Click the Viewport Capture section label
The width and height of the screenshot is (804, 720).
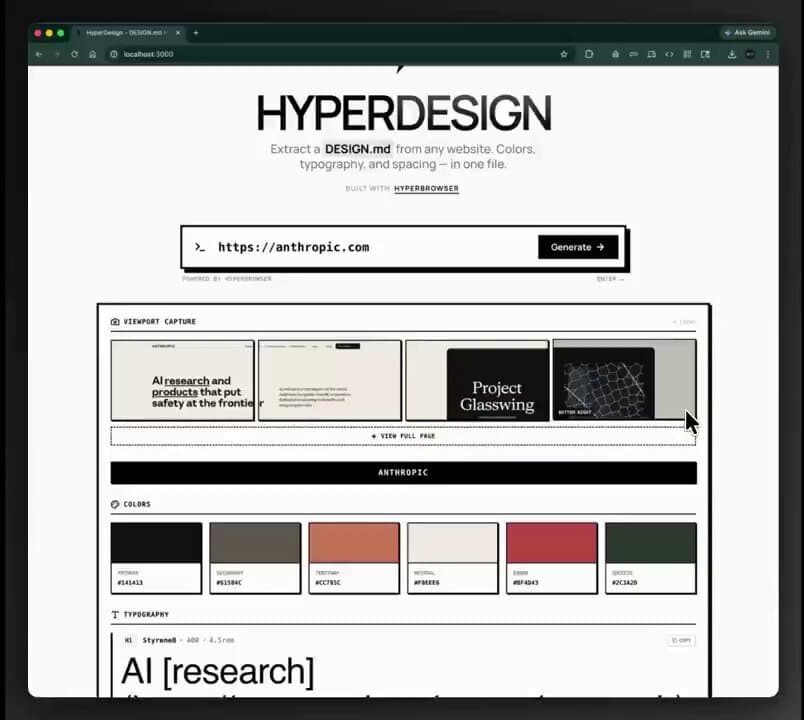click(159, 322)
